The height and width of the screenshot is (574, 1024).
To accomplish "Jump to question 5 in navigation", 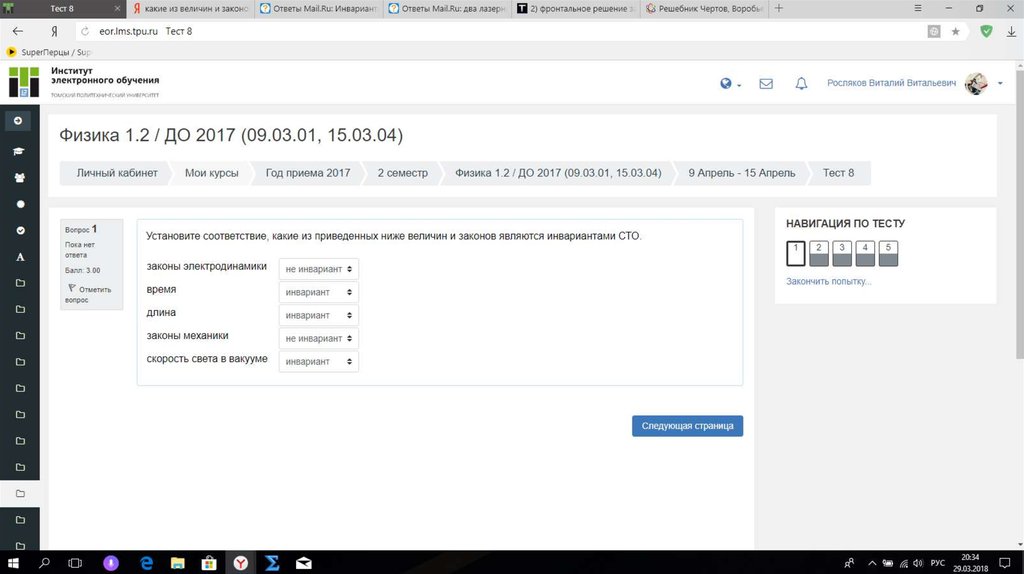I will click(x=888, y=253).
